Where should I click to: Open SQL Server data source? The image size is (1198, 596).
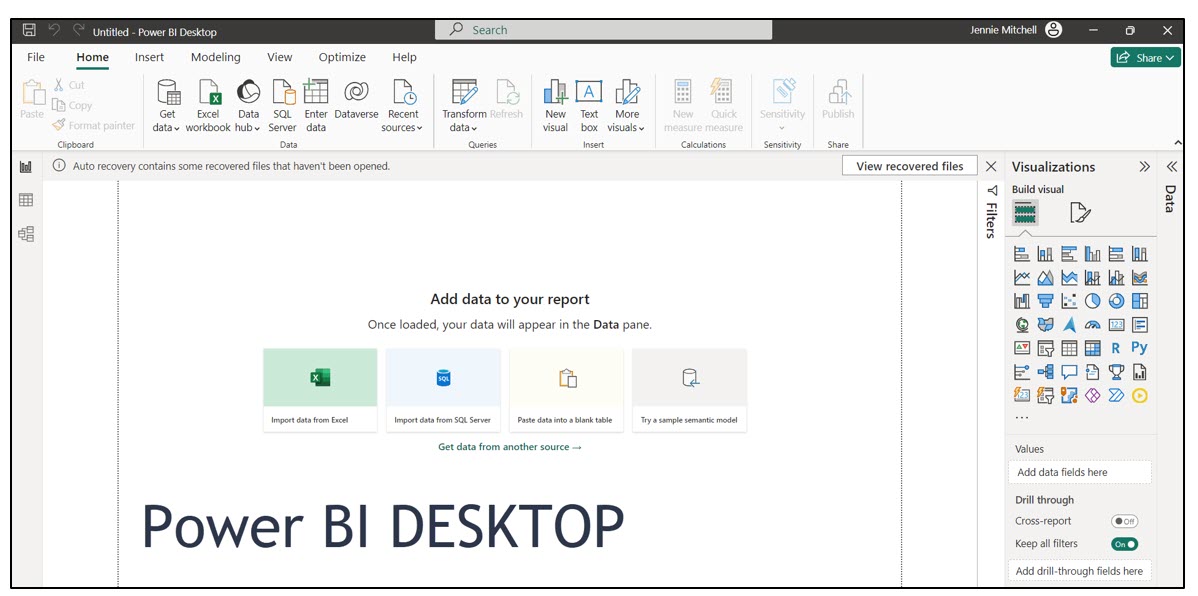click(282, 105)
